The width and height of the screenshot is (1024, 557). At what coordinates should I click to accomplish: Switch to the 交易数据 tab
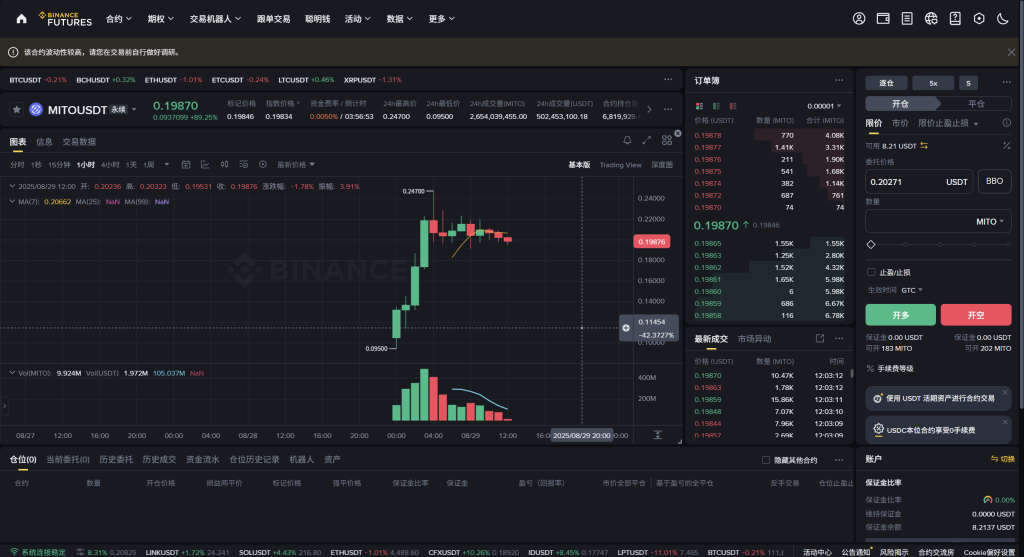[79, 141]
